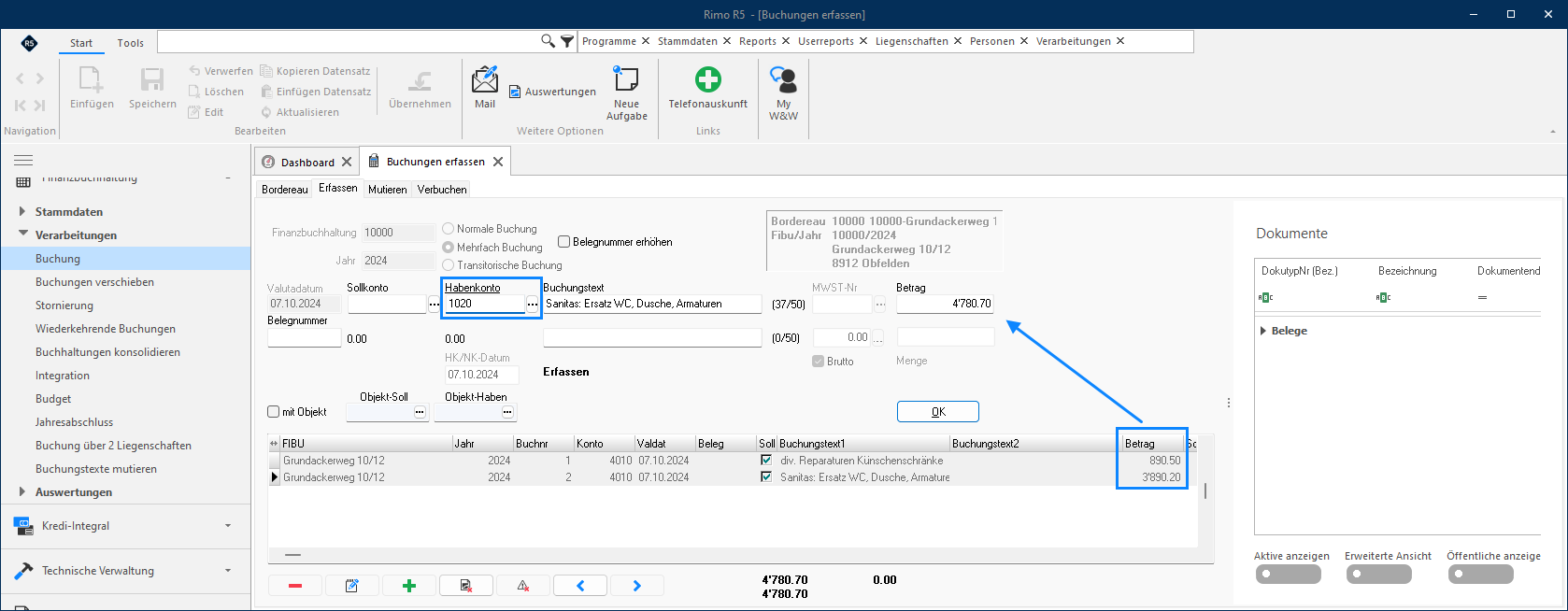Expand the Belege section in Dokumente

click(1263, 331)
